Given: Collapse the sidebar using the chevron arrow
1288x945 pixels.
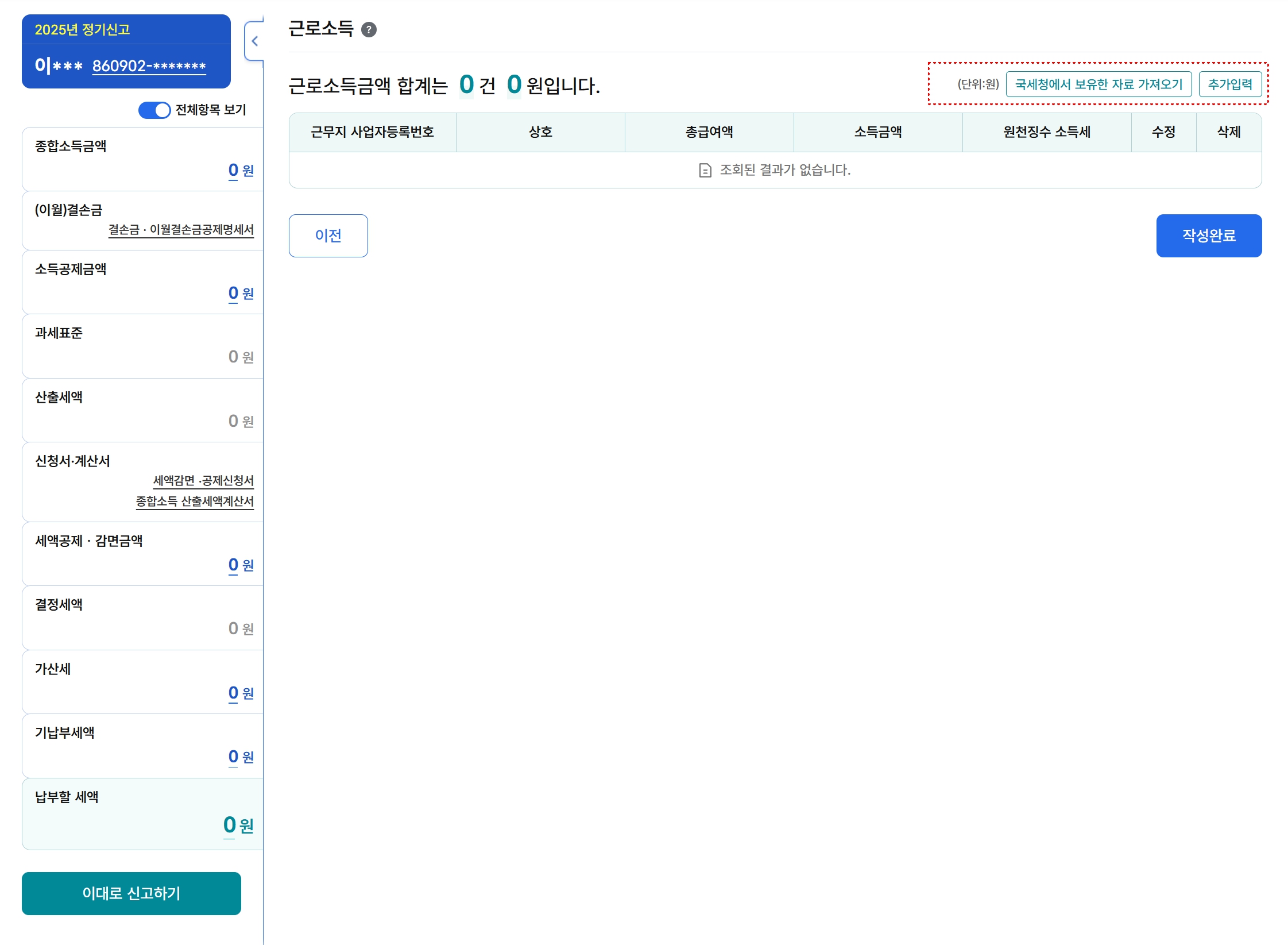Looking at the screenshot, I should pyautogui.click(x=254, y=41).
